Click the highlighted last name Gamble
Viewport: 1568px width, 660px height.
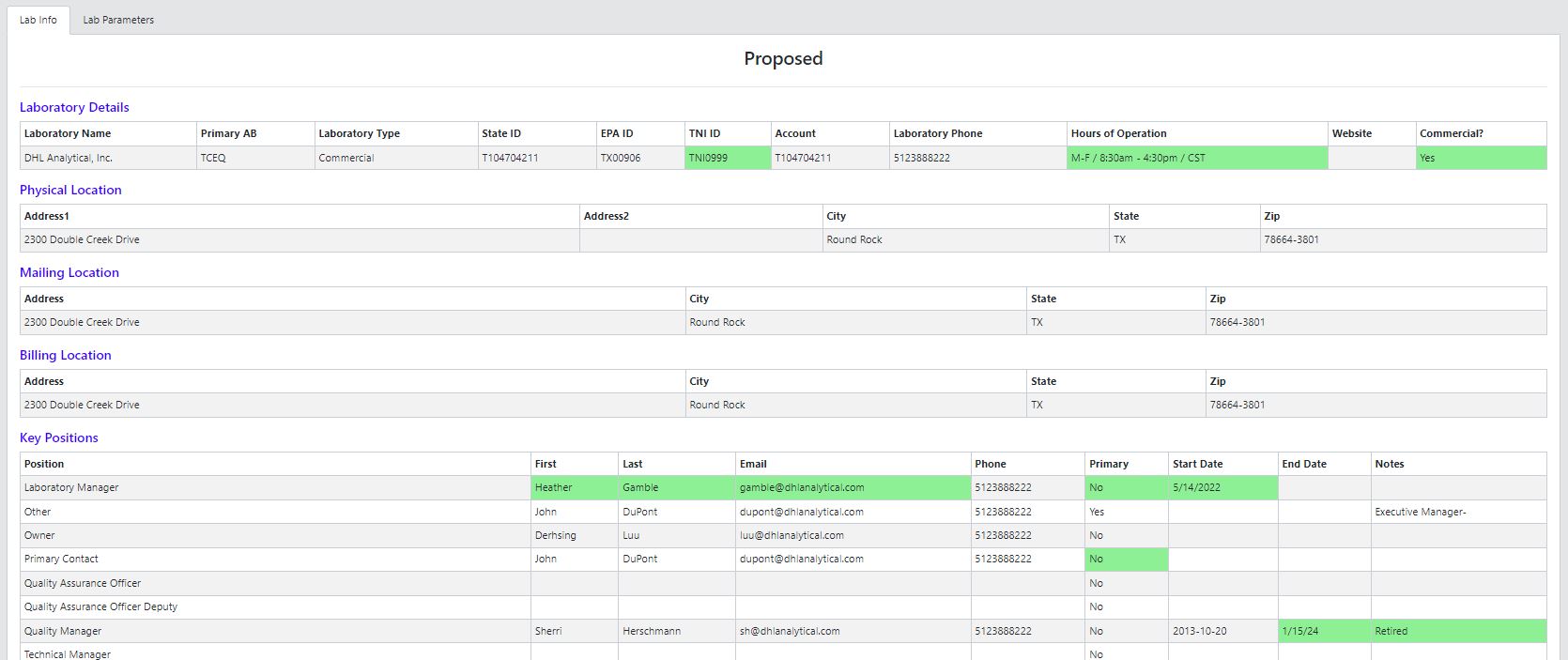(677, 487)
